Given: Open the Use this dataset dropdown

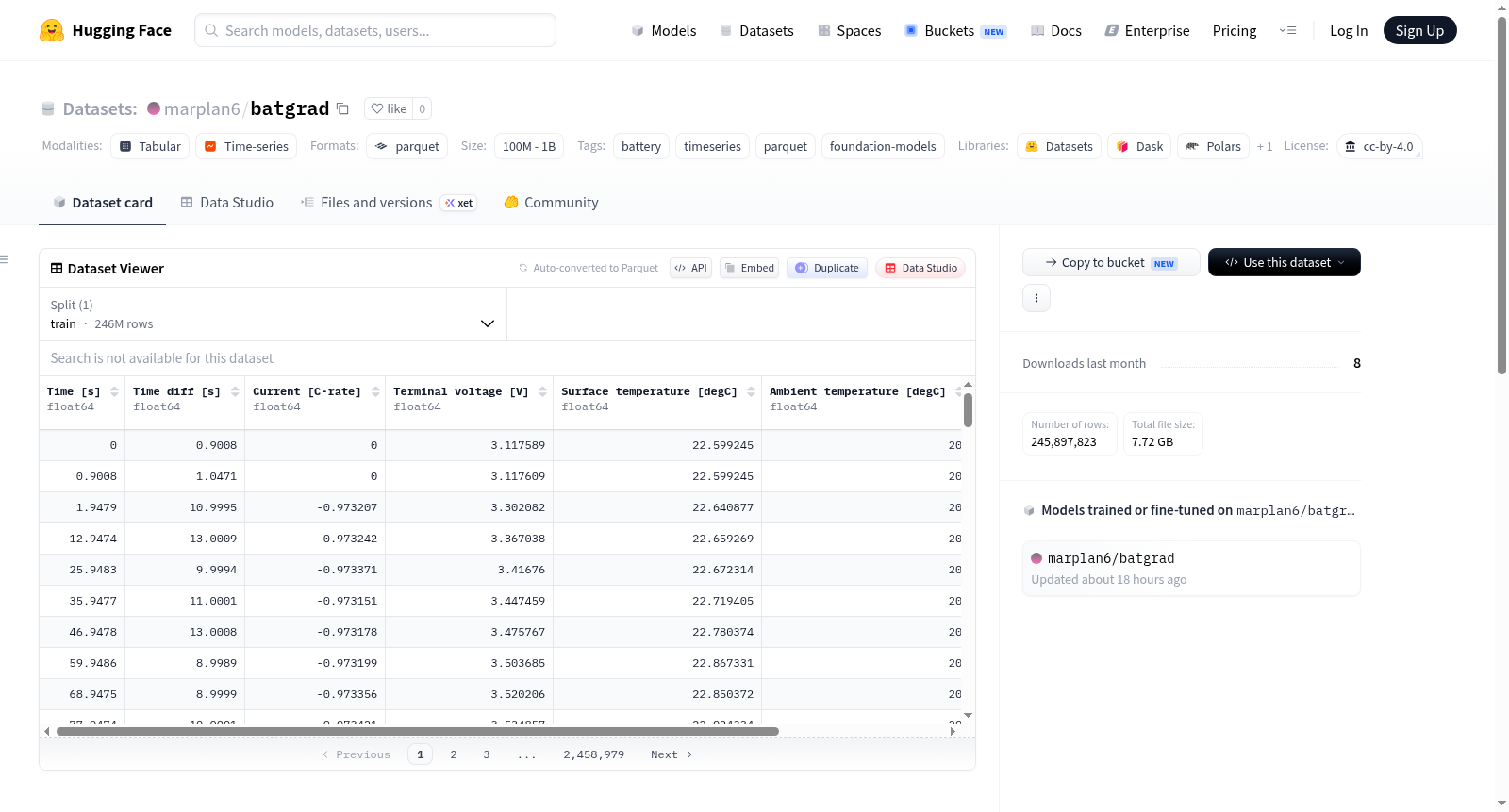Looking at the screenshot, I should pos(1285,262).
